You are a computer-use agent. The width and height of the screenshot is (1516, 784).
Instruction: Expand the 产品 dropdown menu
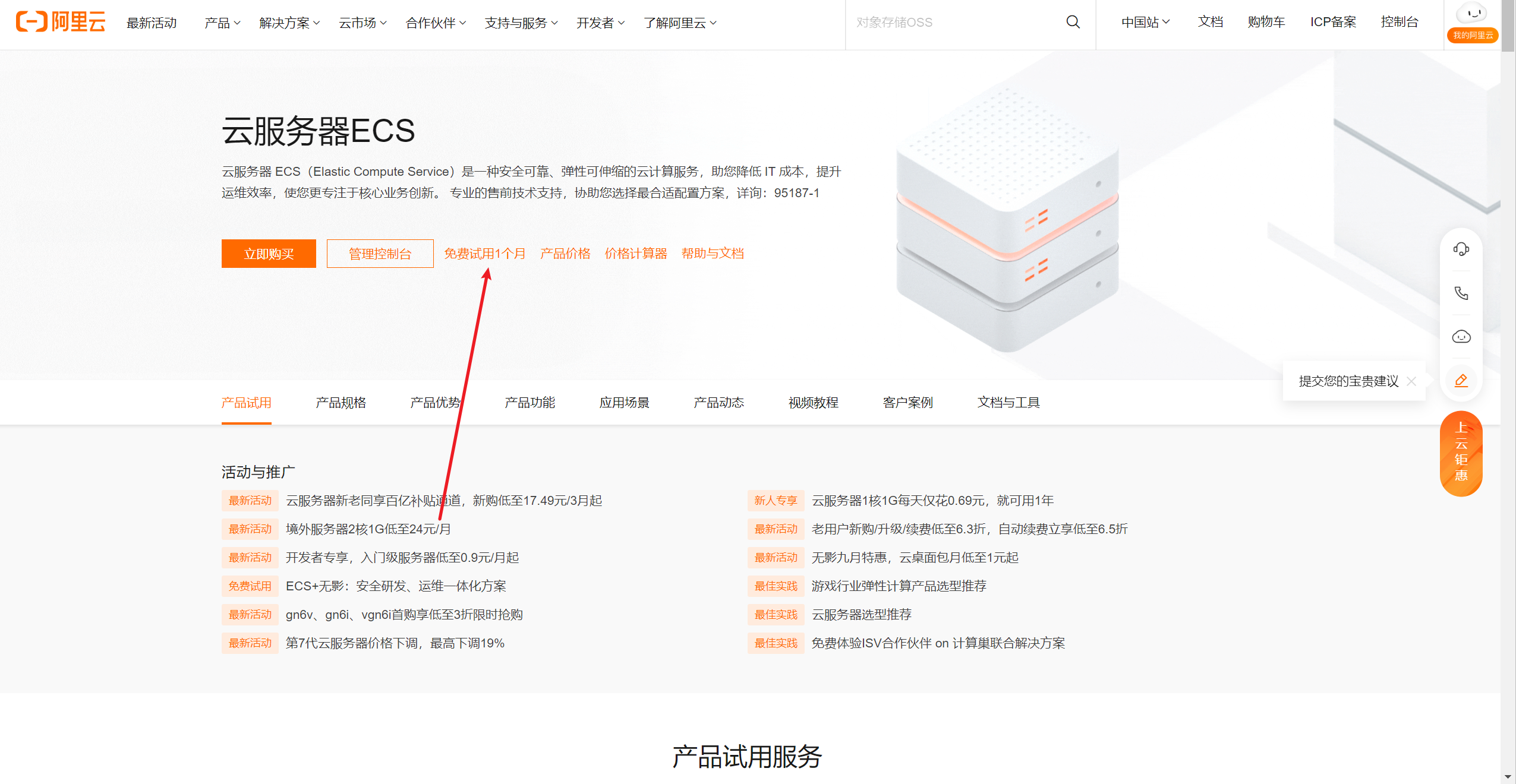(222, 23)
